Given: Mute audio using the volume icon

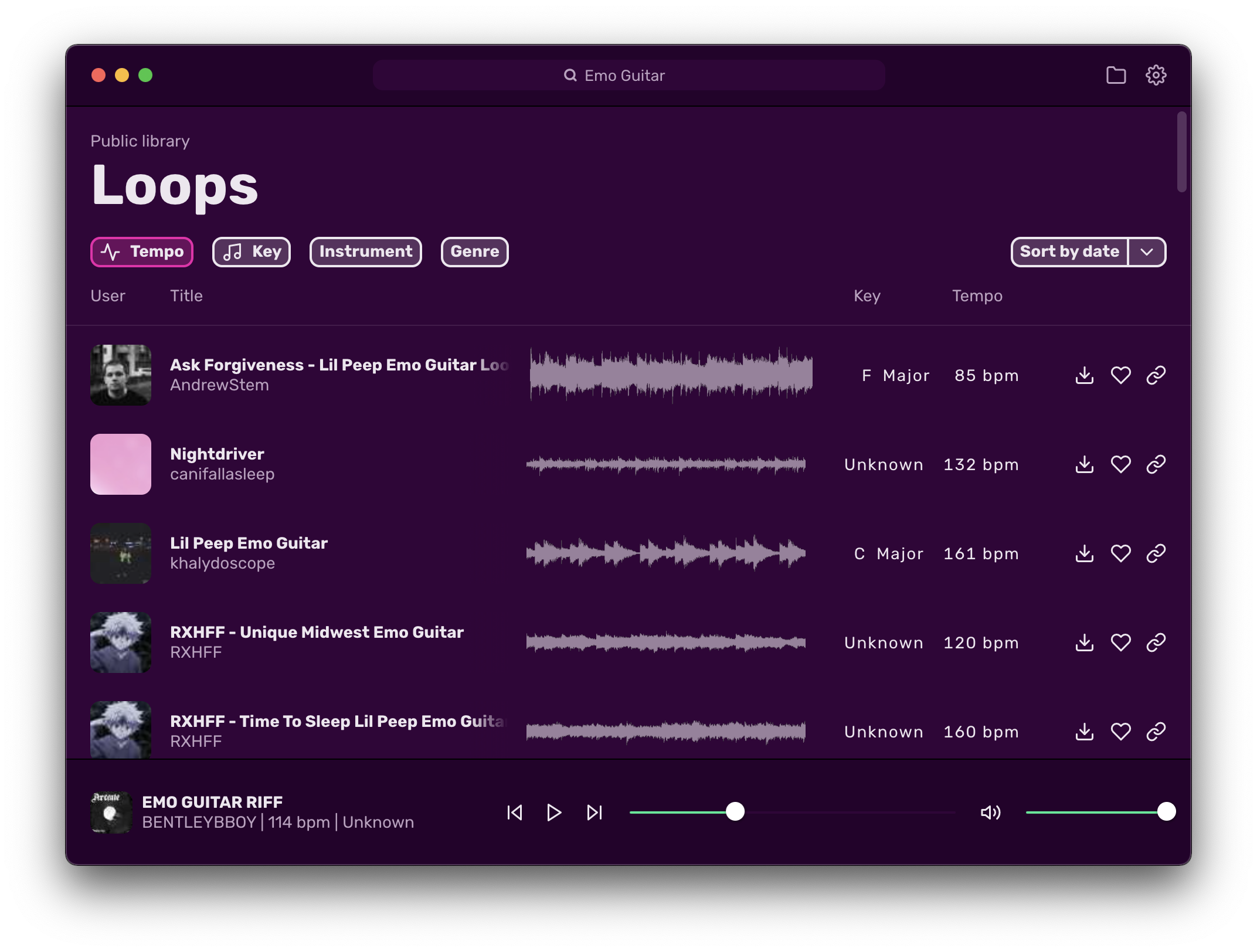Looking at the screenshot, I should [x=990, y=812].
